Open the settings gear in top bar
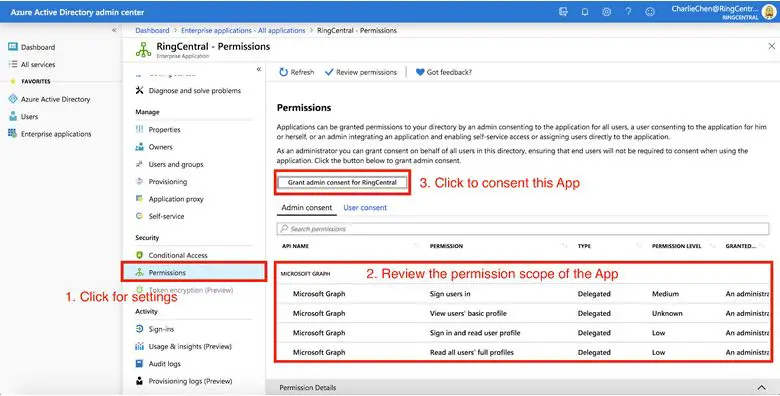This screenshot has width=780, height=396. tap(606, 11)
